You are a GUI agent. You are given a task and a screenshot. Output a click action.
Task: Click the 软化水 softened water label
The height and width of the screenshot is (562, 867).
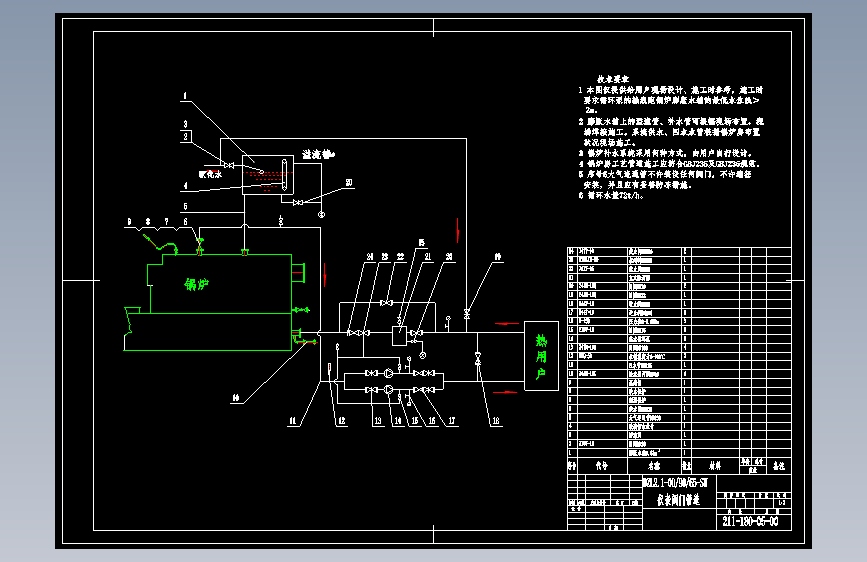coord(211,174)
